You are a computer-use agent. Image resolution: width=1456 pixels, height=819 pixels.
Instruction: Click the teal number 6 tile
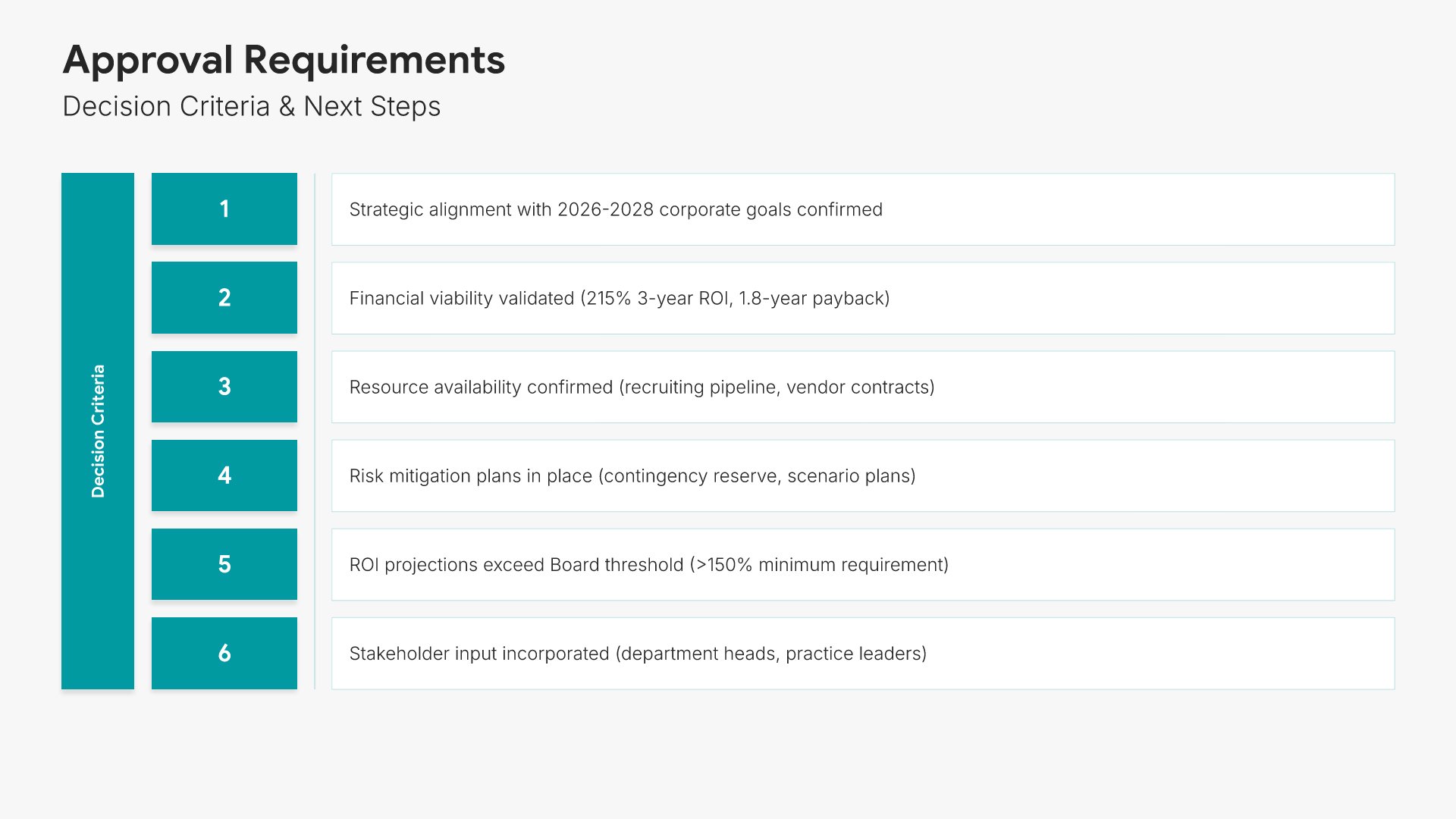coord(224,653)
